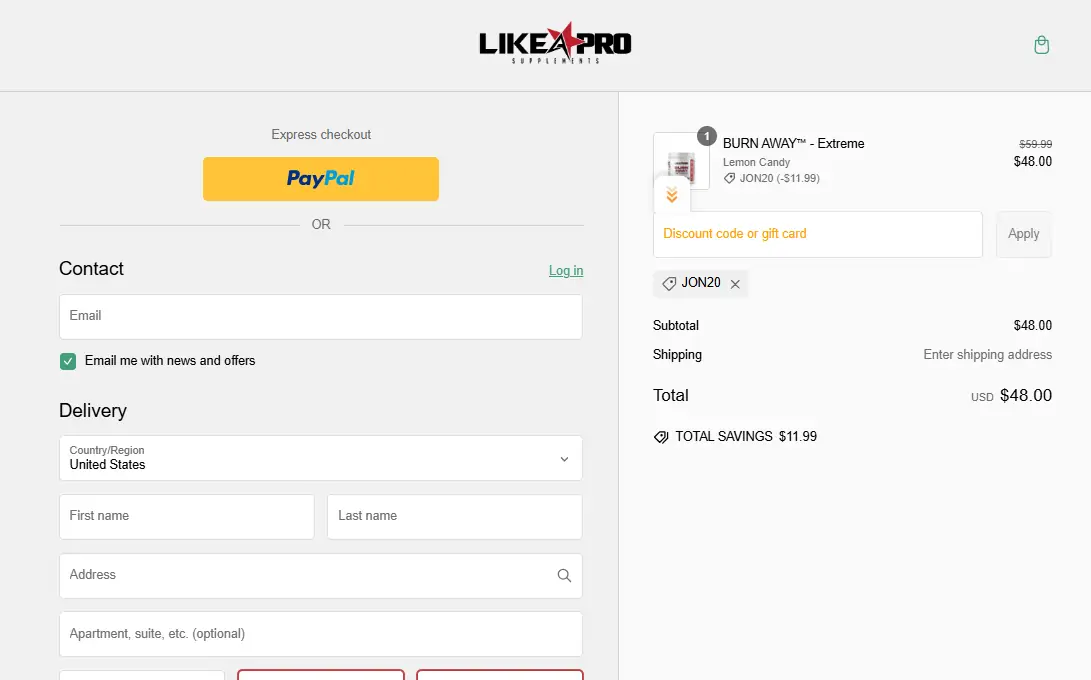This screenshot has height=680, width=1091.
Task: Click the First name field
Action: coord(187,517)
